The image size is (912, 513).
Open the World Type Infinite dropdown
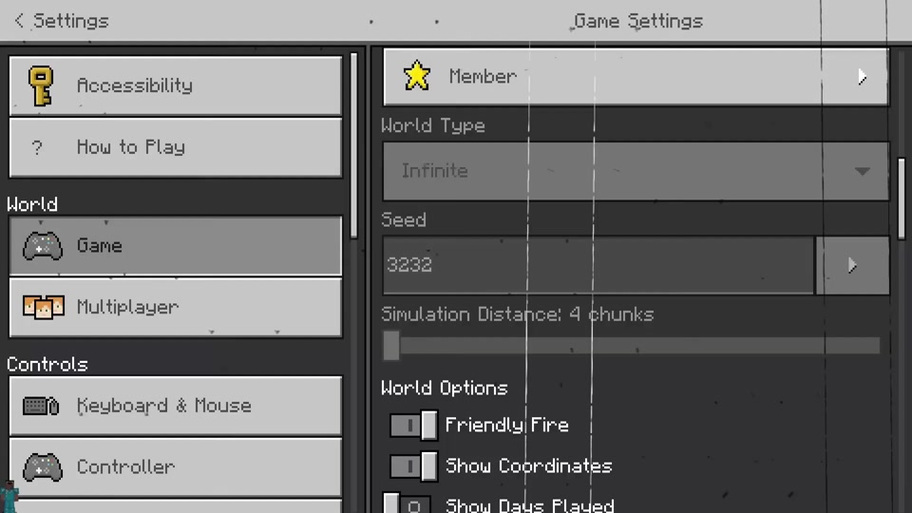636,172
